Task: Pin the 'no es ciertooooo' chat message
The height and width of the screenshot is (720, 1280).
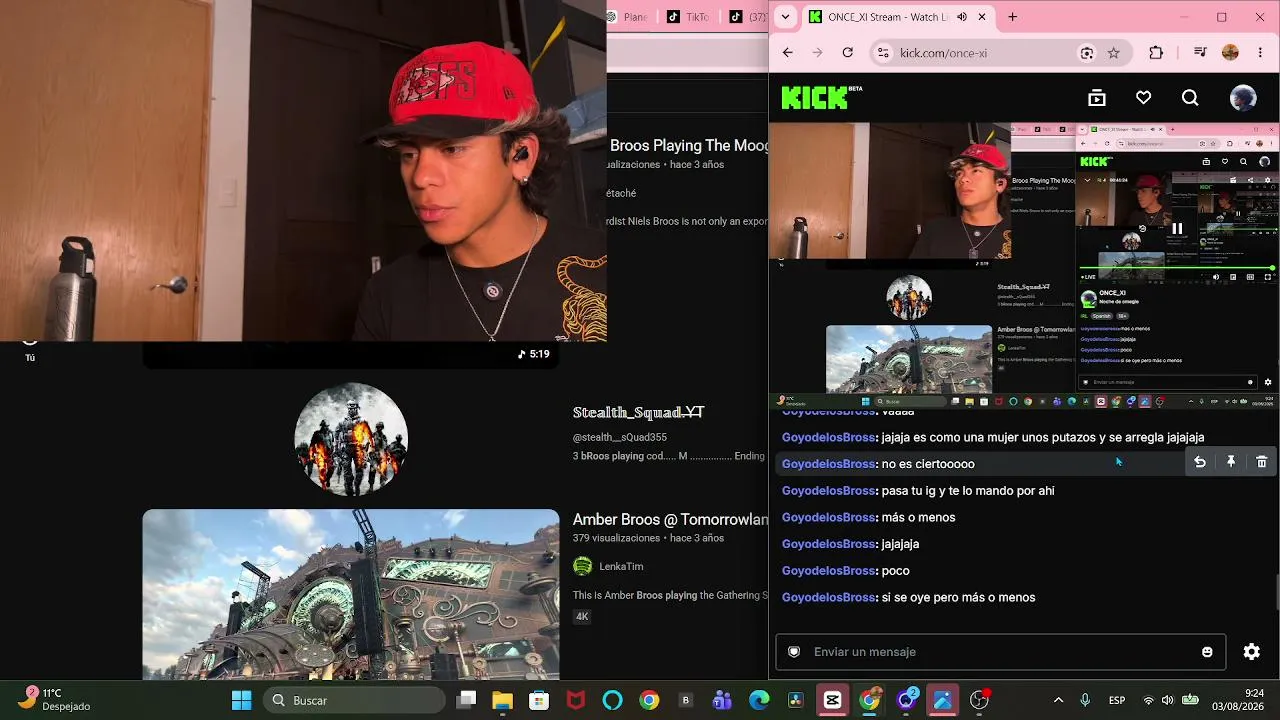Action: click(1231, 461)
